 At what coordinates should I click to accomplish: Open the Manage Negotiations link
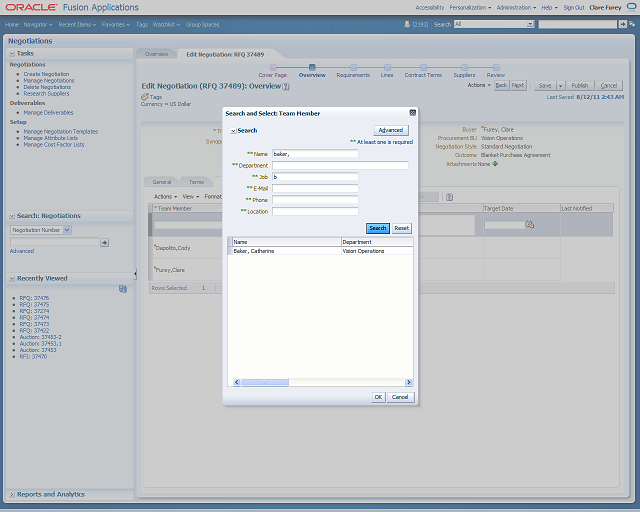coord(49,80)
